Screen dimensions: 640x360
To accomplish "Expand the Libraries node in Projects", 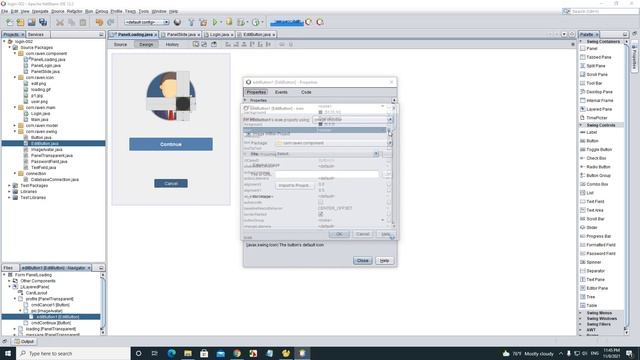I will 10,191.
